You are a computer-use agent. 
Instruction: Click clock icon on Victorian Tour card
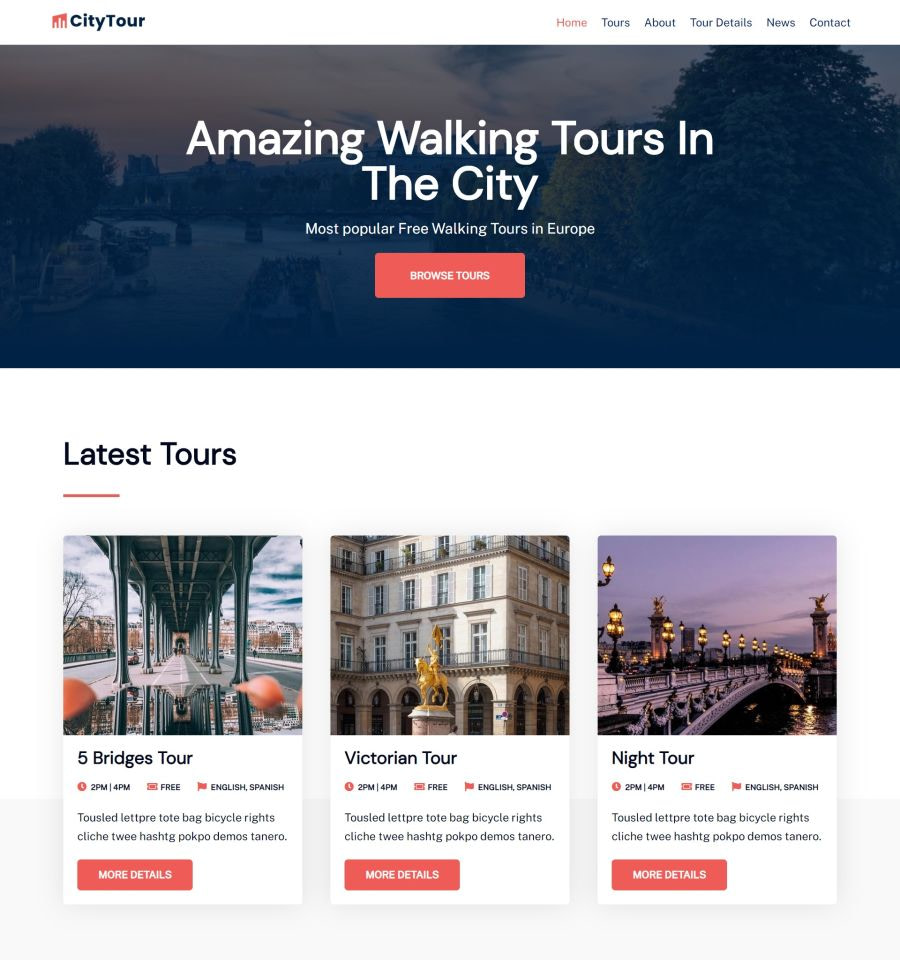pyautogui.click(x=349, y=787)
